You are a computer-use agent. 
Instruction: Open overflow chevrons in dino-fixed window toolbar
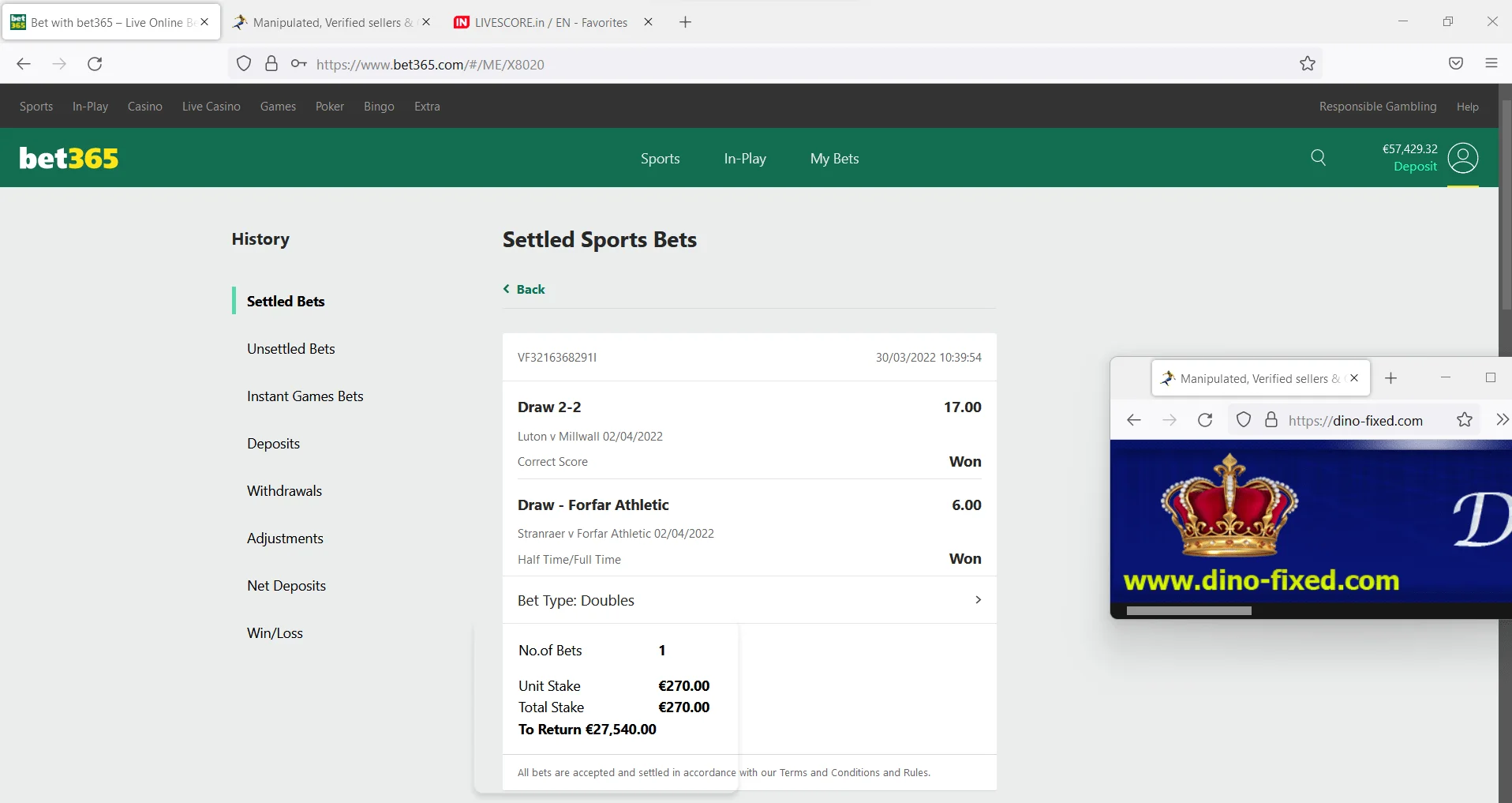coord(1502,420)
